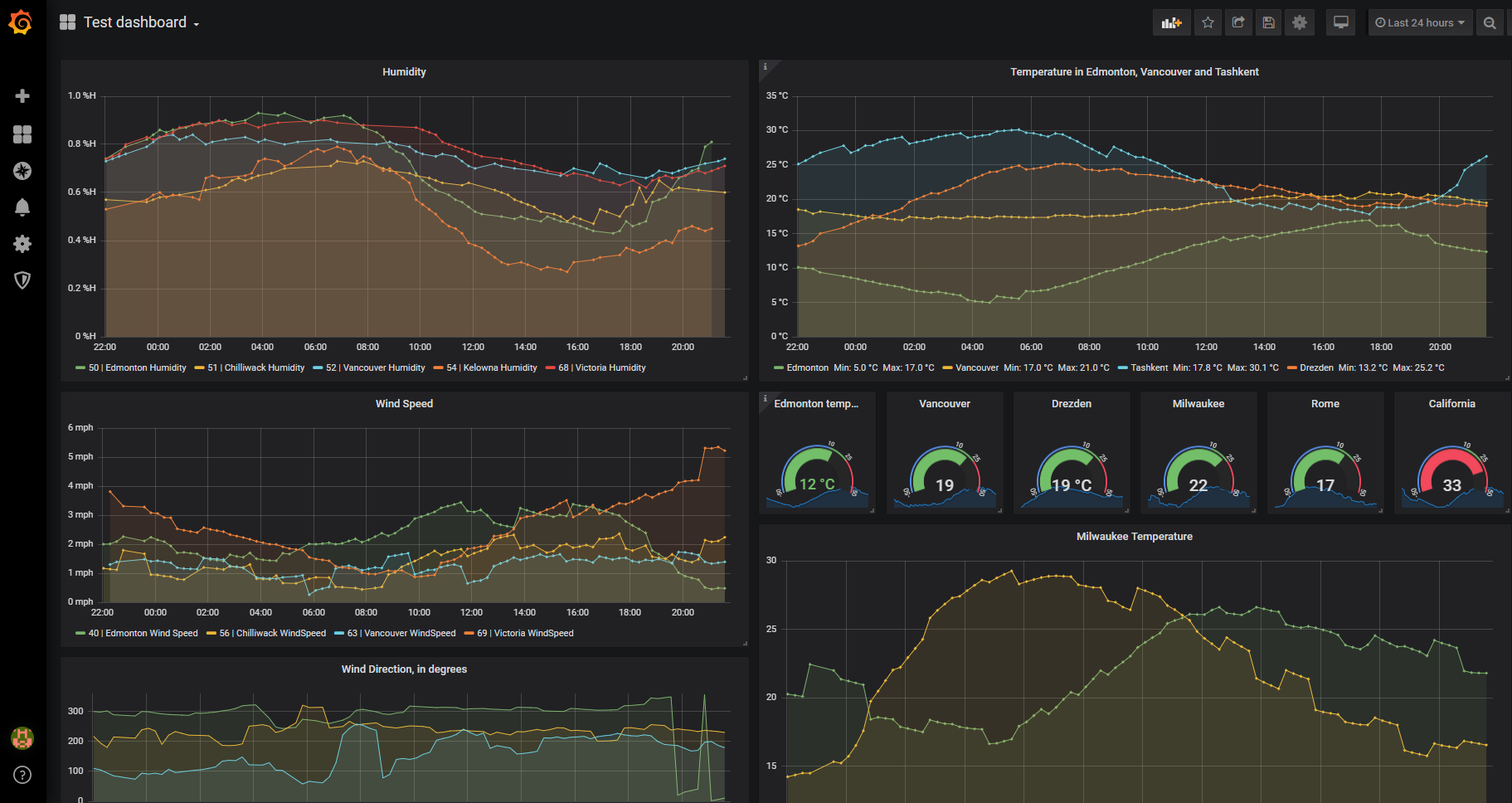The height and width of the screenshot is (803, 1512).
Task: Save the dashboard with the disk icon
Action: coord(1268,23)
